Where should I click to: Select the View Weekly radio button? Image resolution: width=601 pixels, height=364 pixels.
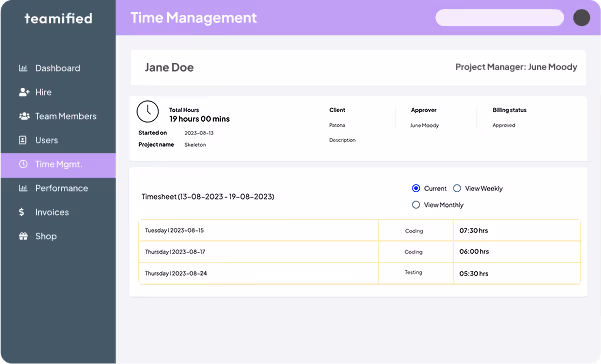point(457,188)
